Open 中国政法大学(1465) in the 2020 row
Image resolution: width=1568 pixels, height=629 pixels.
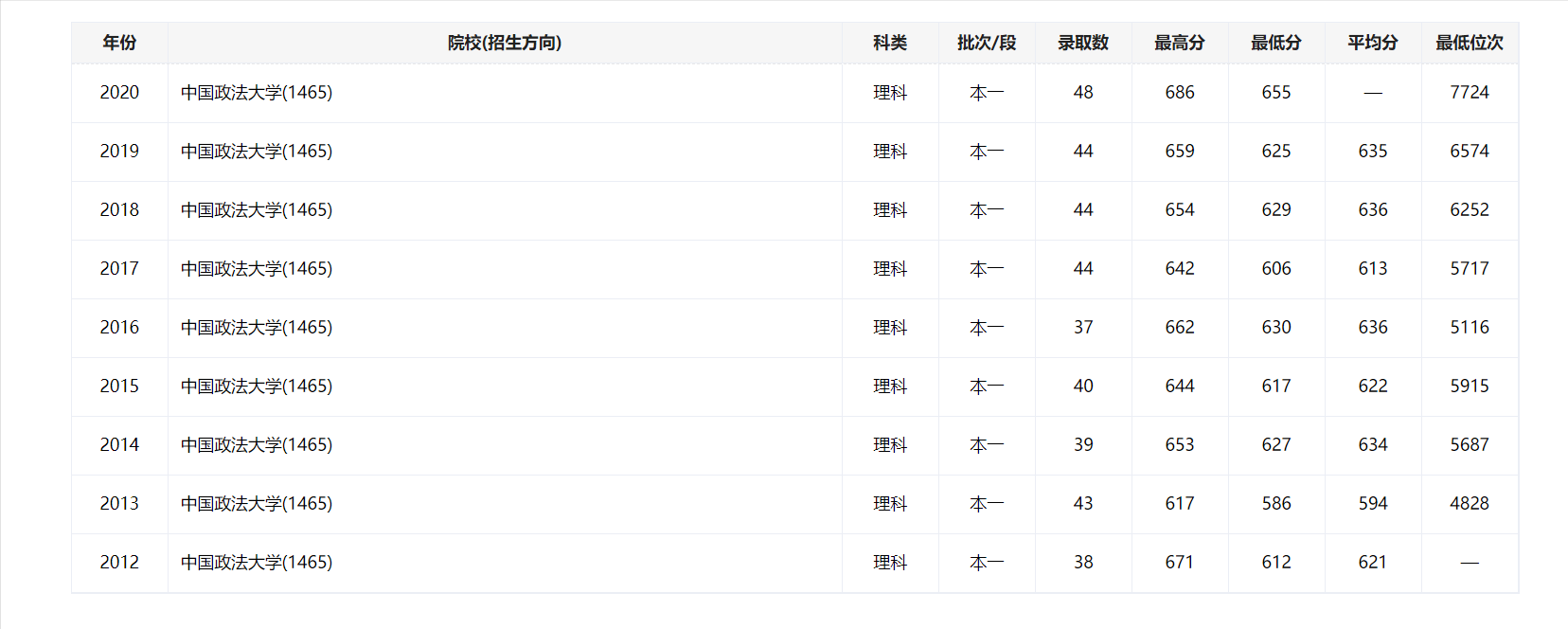click(257, 92)
